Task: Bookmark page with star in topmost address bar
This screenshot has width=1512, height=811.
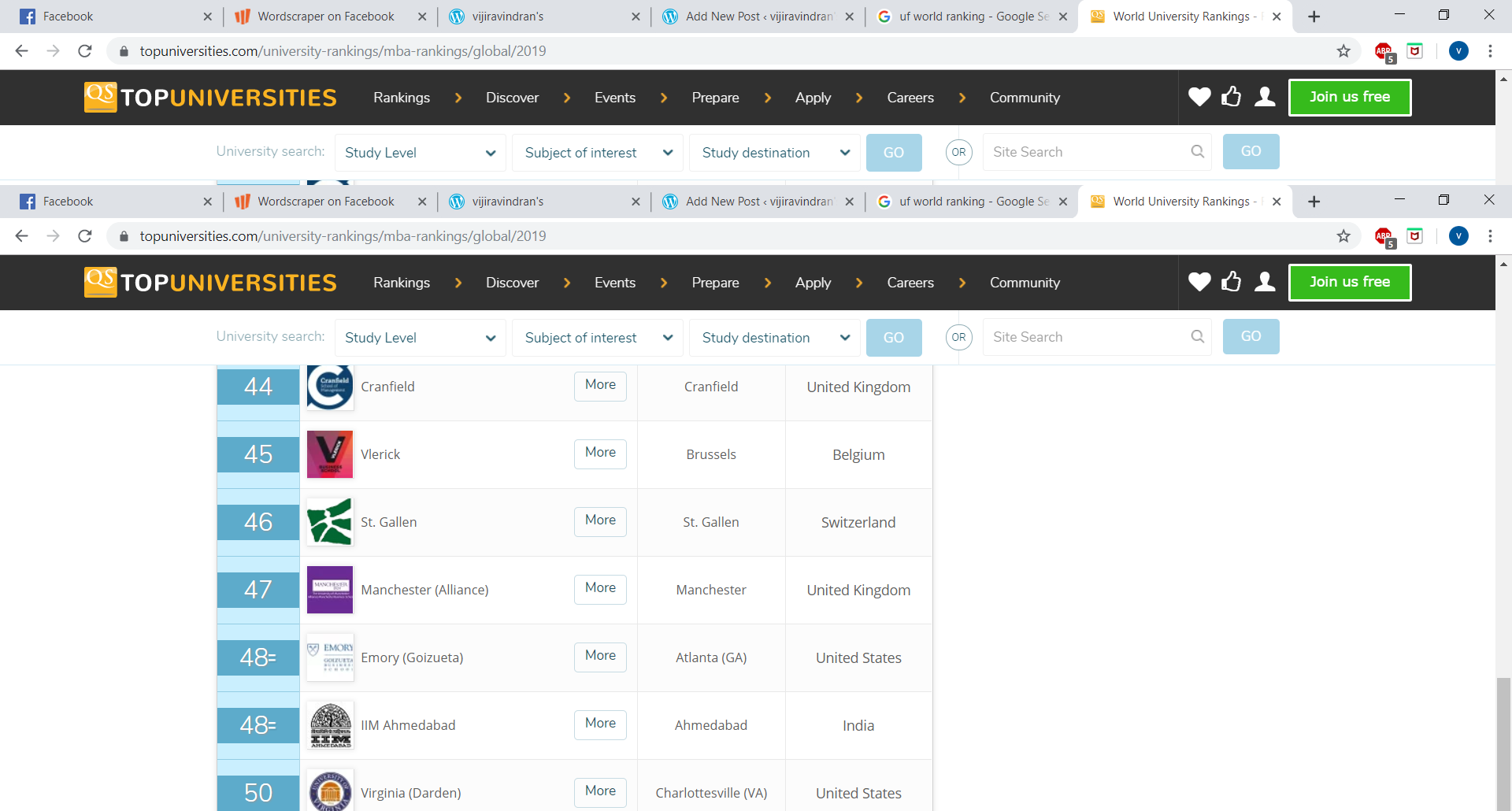Action: [1343, 51]
